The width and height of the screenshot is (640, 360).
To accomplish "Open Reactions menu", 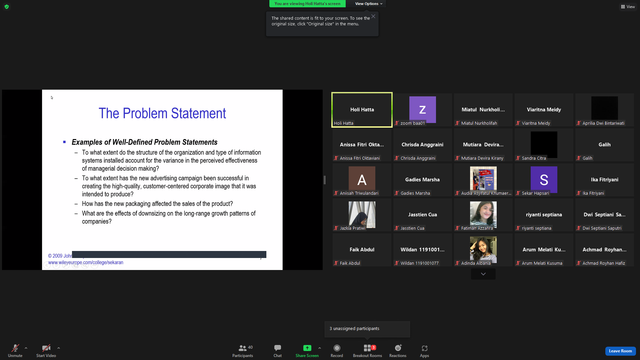I will click(x=398, y=350).
